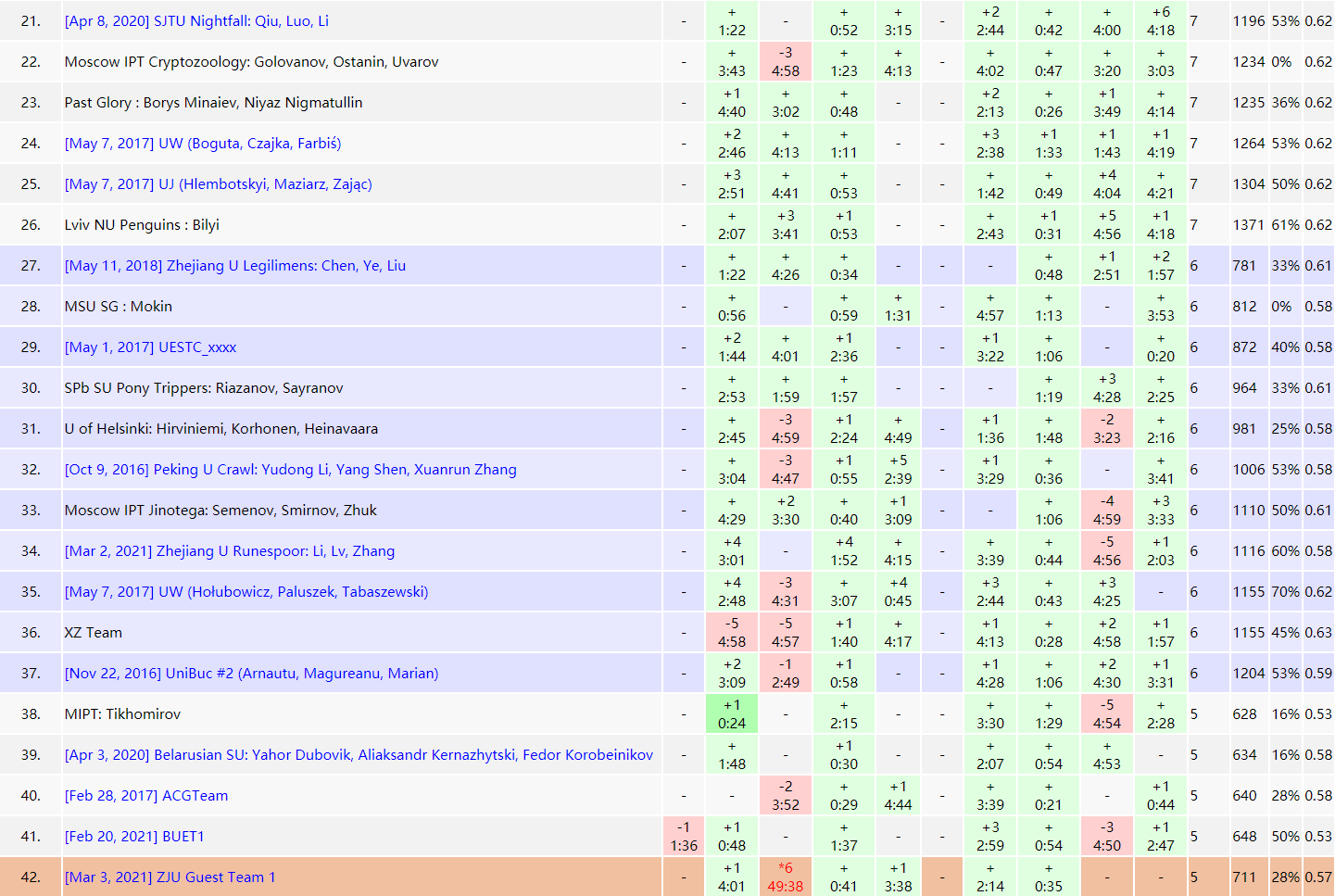Open Zhejiang U Legilimens contest link

pyautogui.click(x=235, y=266)
